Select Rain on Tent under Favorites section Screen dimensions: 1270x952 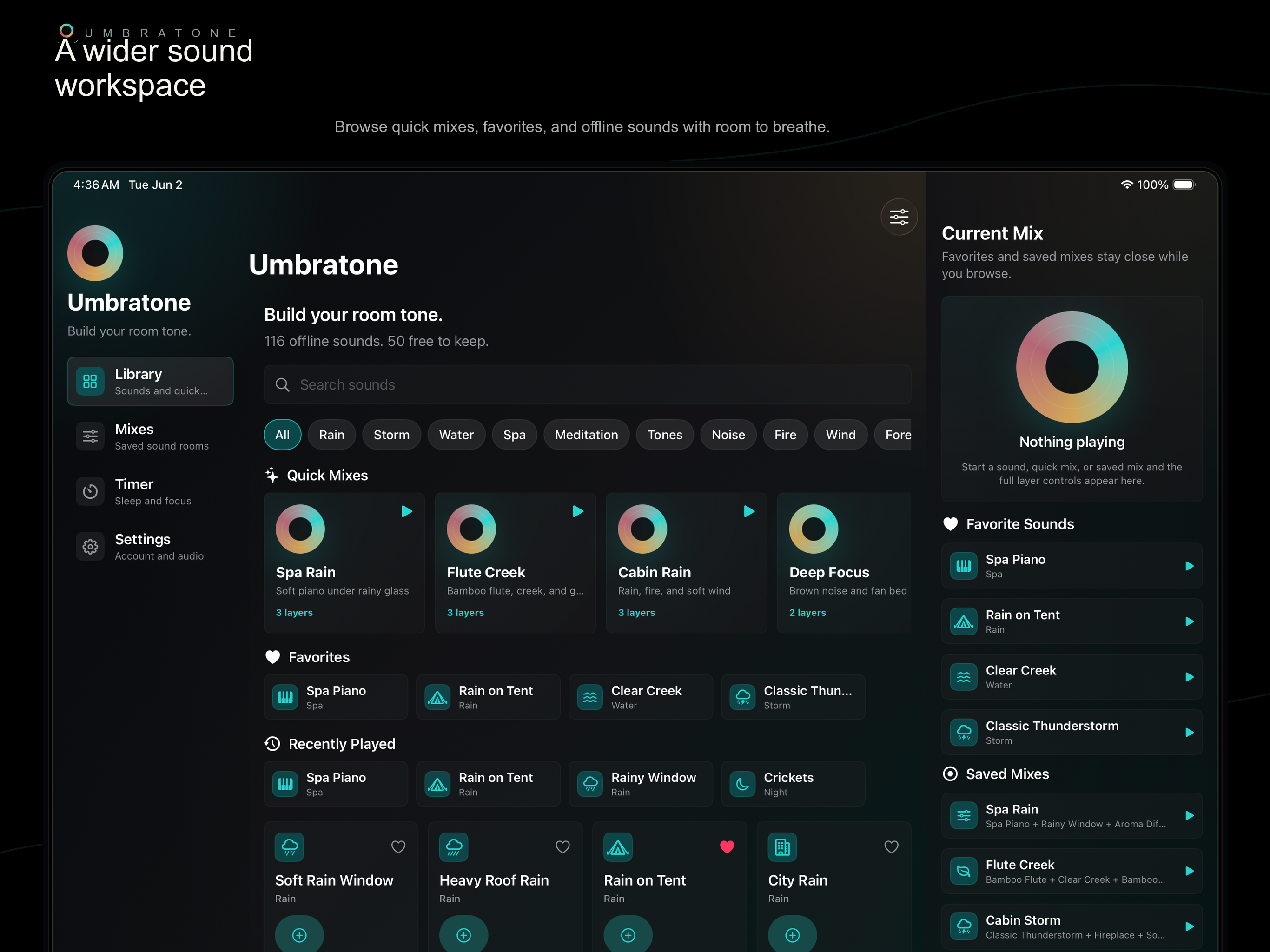[488, 697]
